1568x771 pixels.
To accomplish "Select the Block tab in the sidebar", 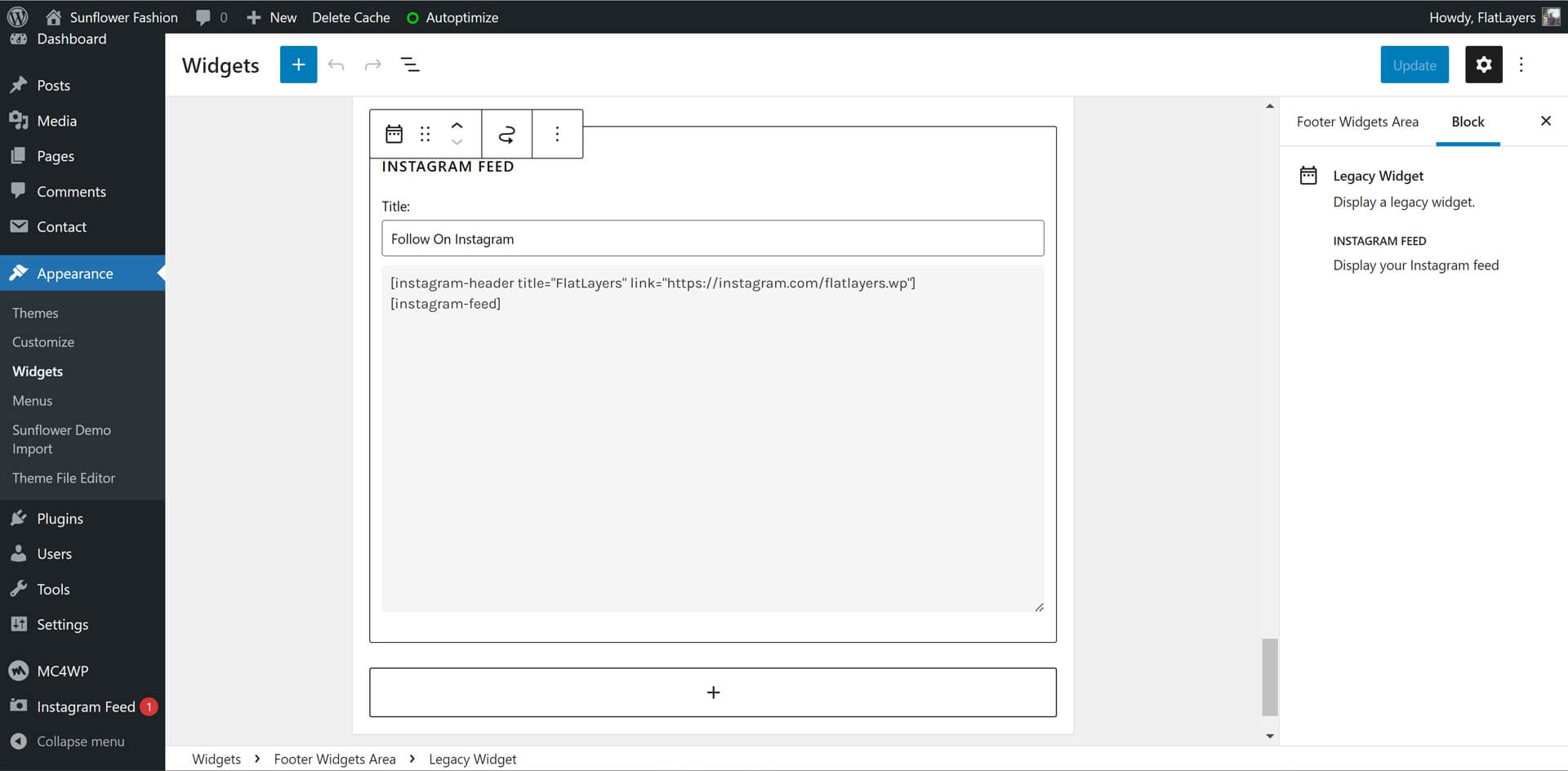I will [1468, 122].
